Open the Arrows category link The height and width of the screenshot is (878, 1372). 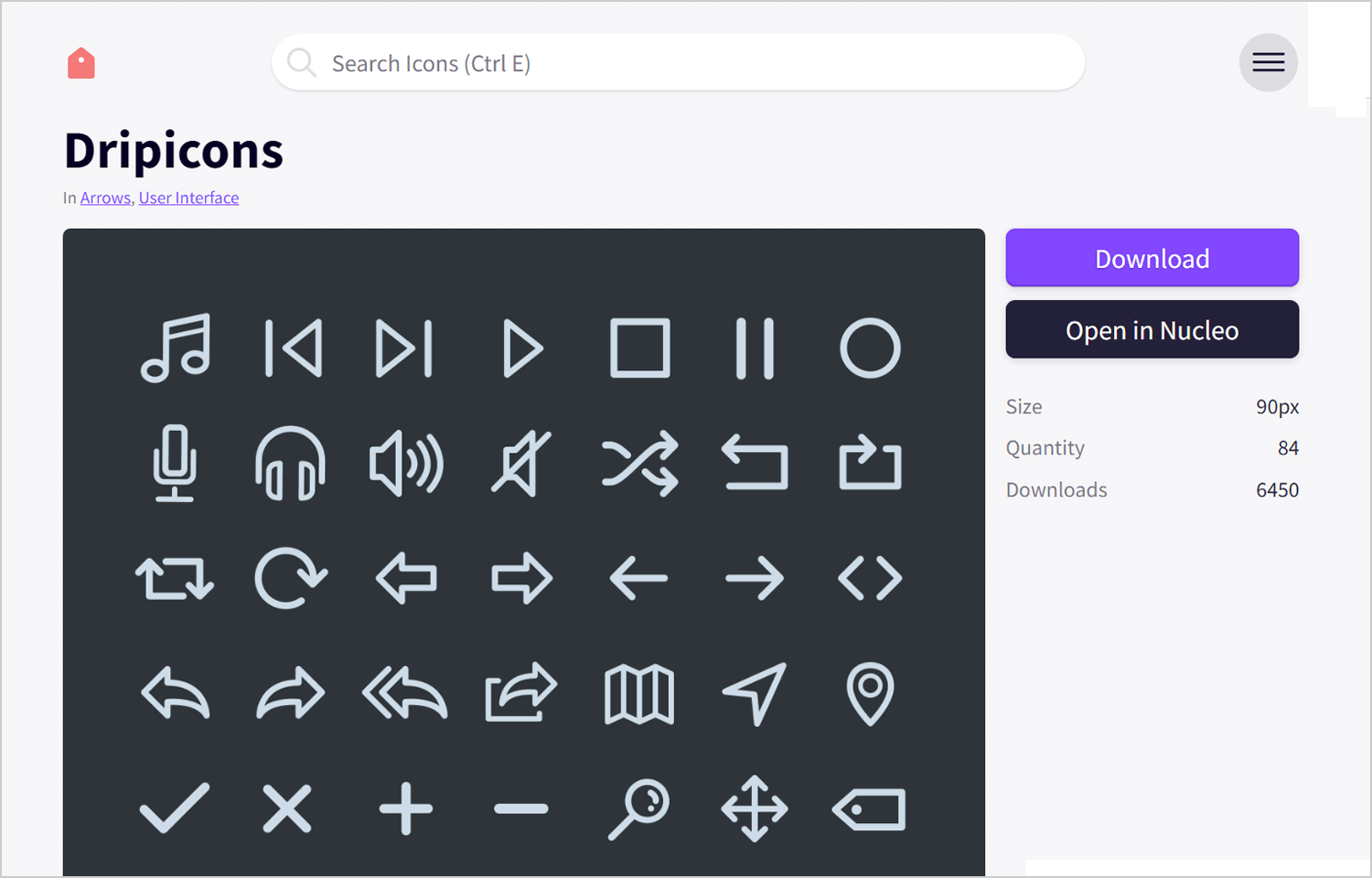pos(105,198)
